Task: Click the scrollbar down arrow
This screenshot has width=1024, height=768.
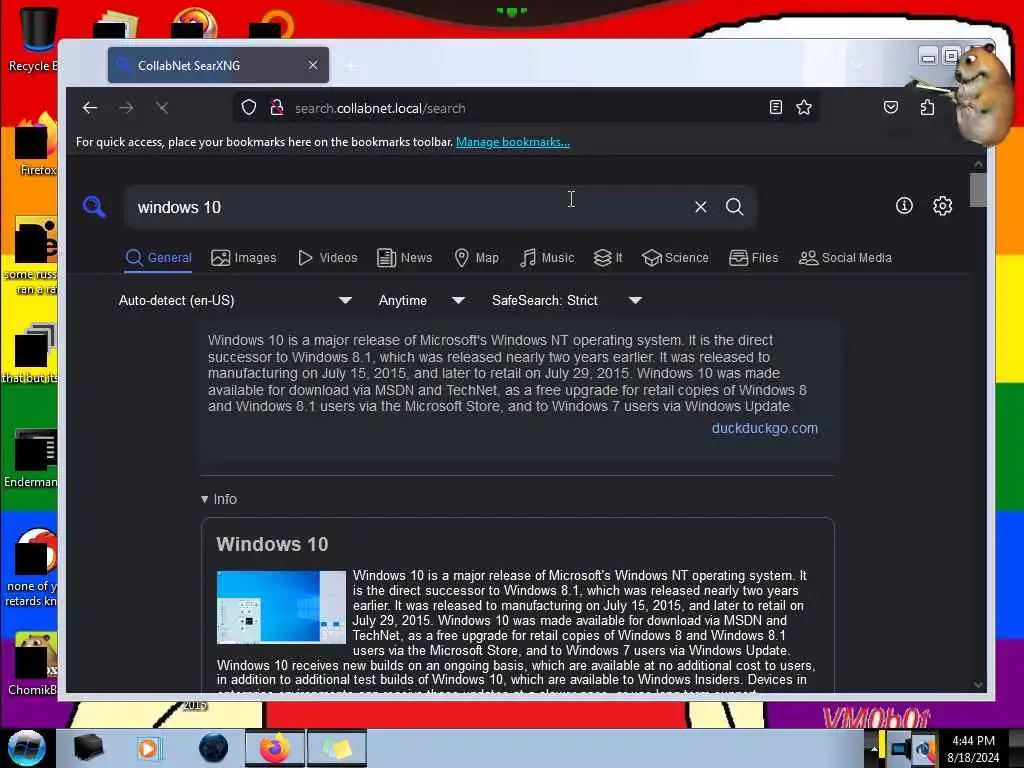Action: [978, 684]
